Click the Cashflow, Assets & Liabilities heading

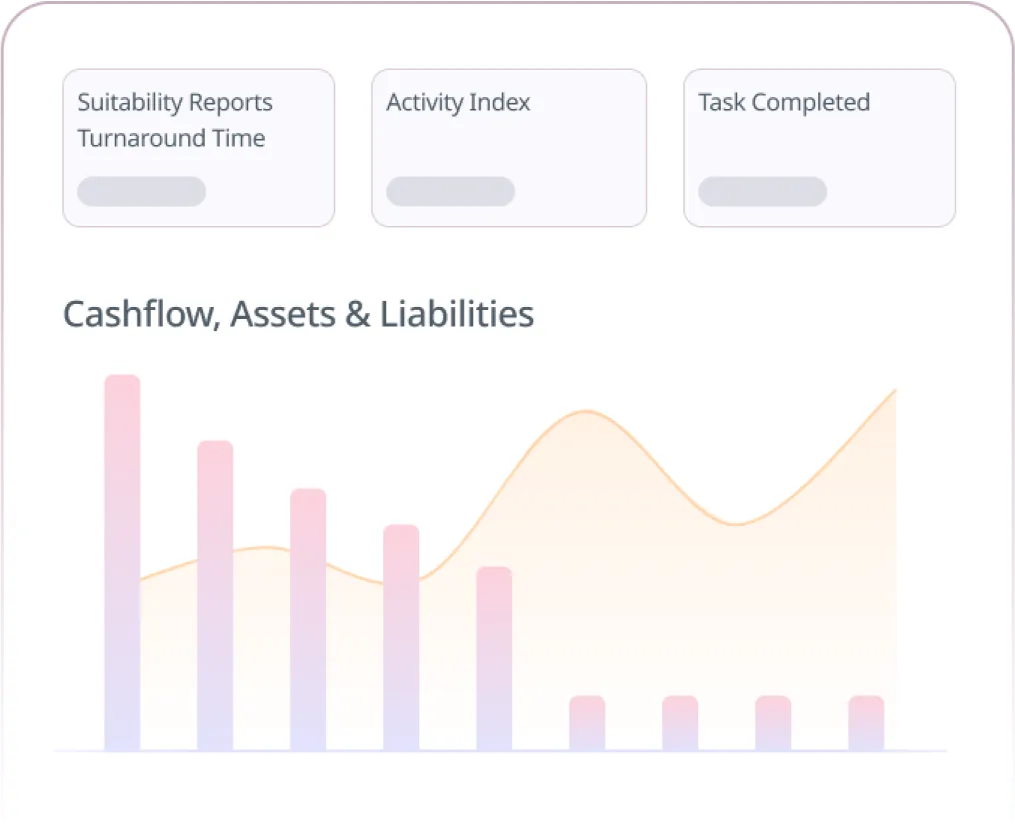coord(298,314)
